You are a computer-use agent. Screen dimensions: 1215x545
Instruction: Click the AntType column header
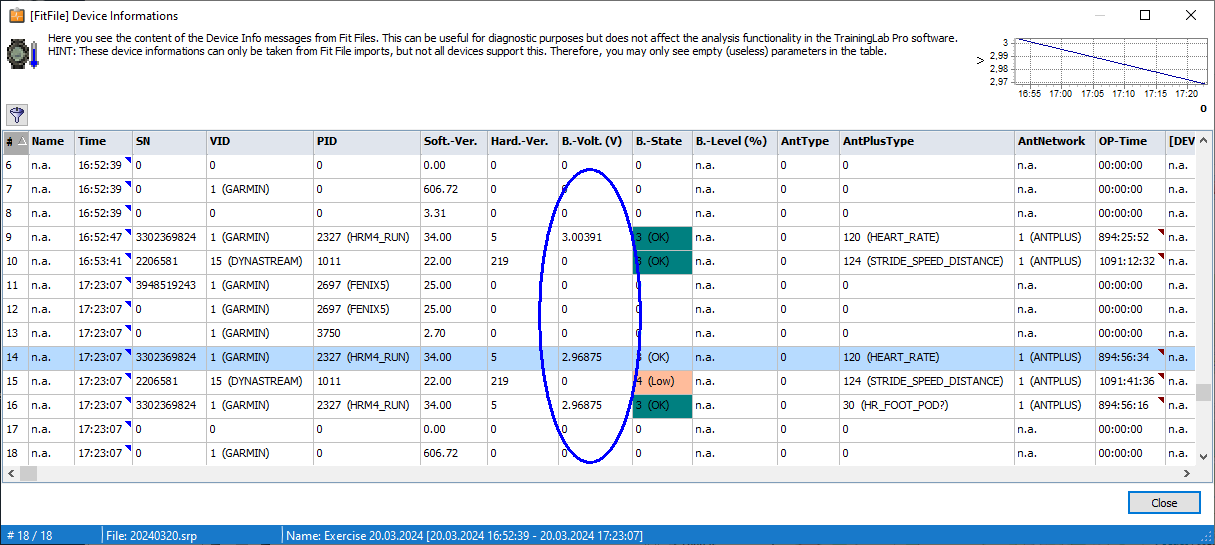[x=808, y=142]
